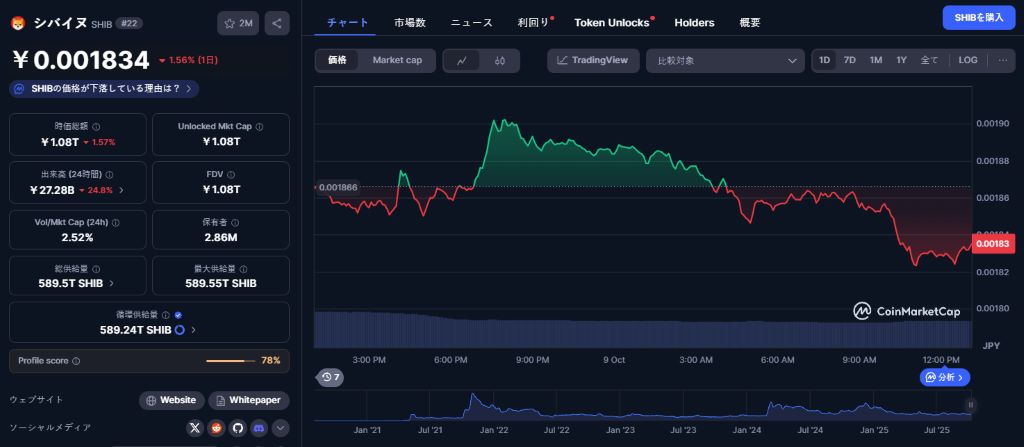The height and width of the screenshot is (447, 1024).
Task: Expand 総供給量 589.5T SHIB chevron
Action: [111, 284]
